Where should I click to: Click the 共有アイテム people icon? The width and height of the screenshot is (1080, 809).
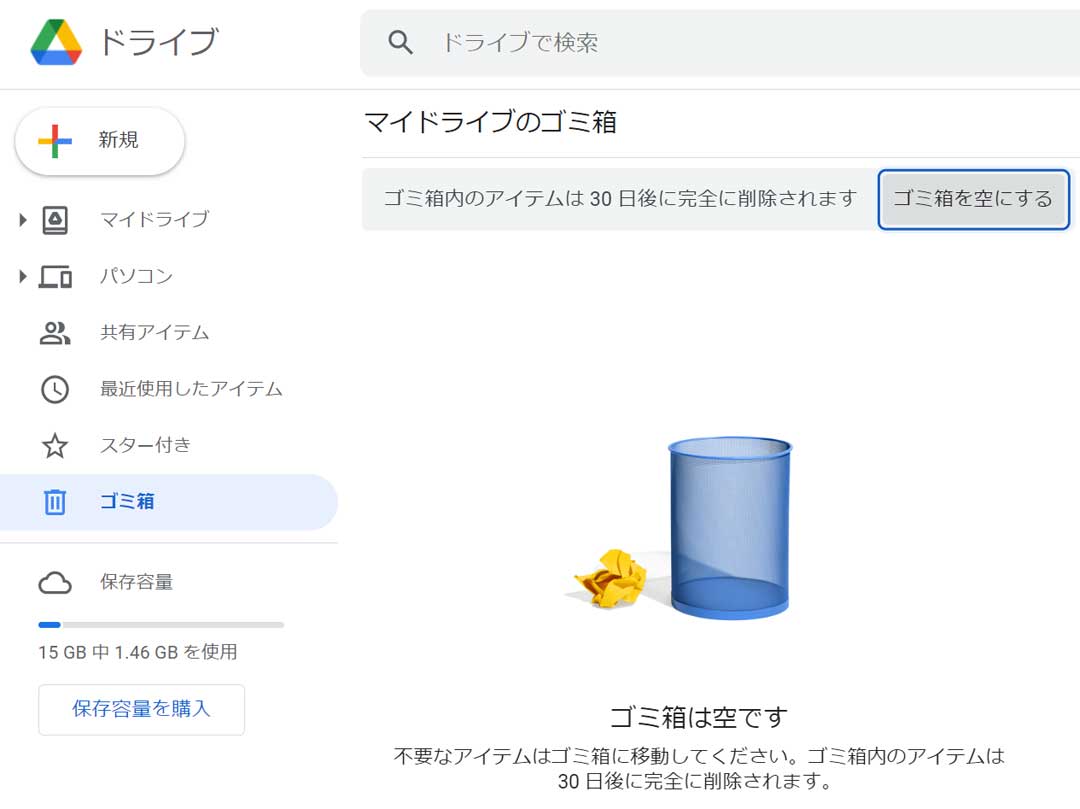55,333
